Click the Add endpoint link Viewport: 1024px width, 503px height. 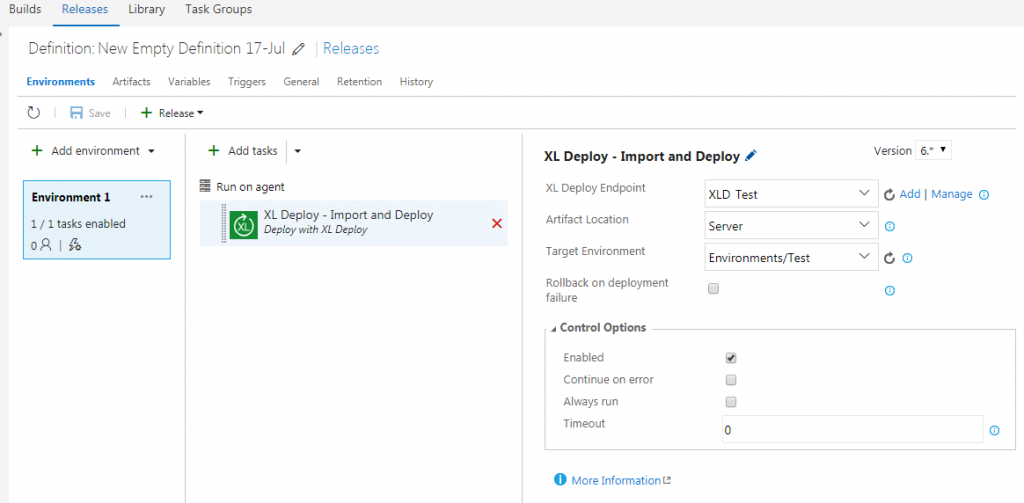pyautogui.click(x=910, y=194)
